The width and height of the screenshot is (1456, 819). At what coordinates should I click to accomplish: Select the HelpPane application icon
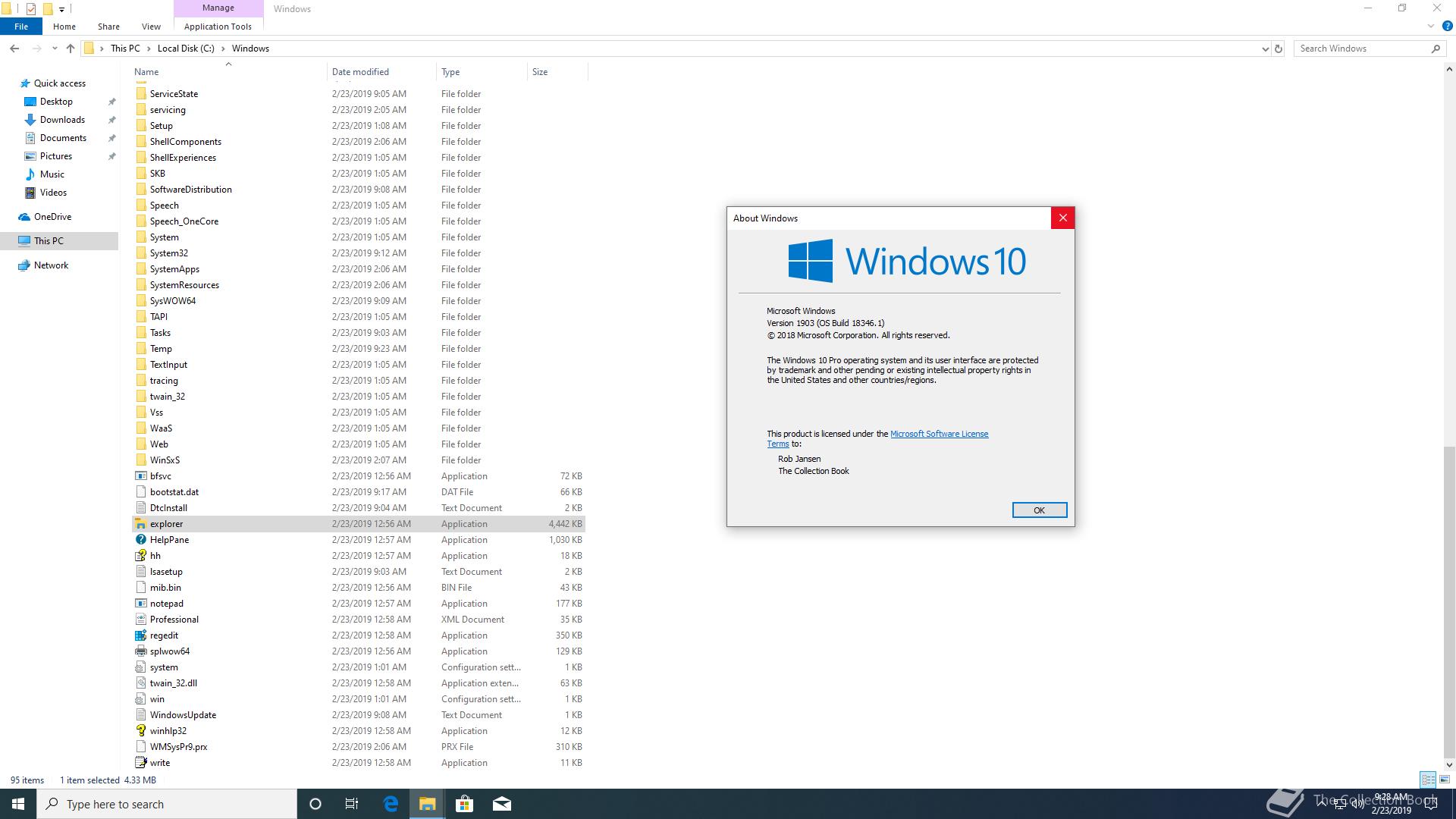pyautogui.click(x=140, y=540)
